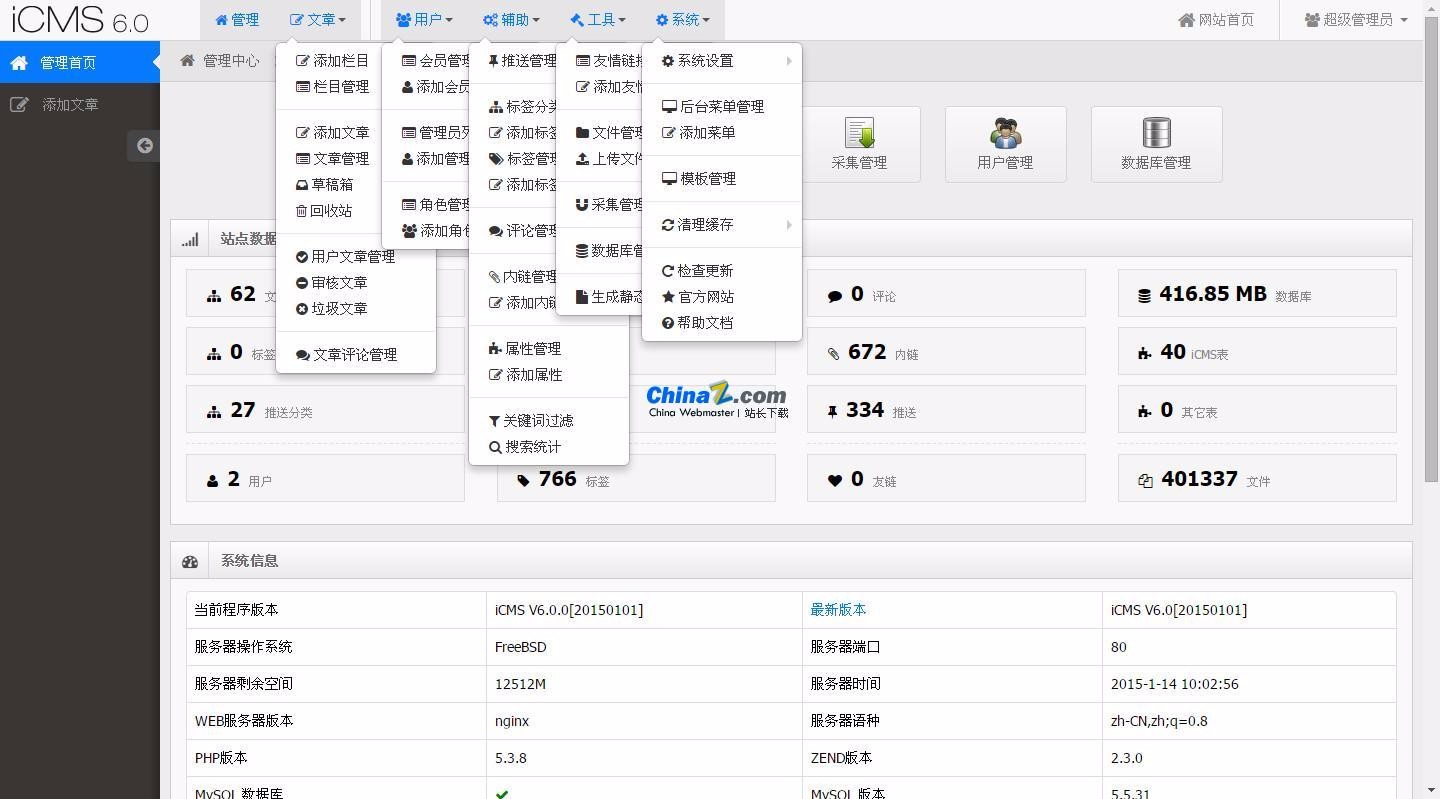1440x799 pixels.
Task: Open the 最新版本 link
Action: tap(838, 610)
